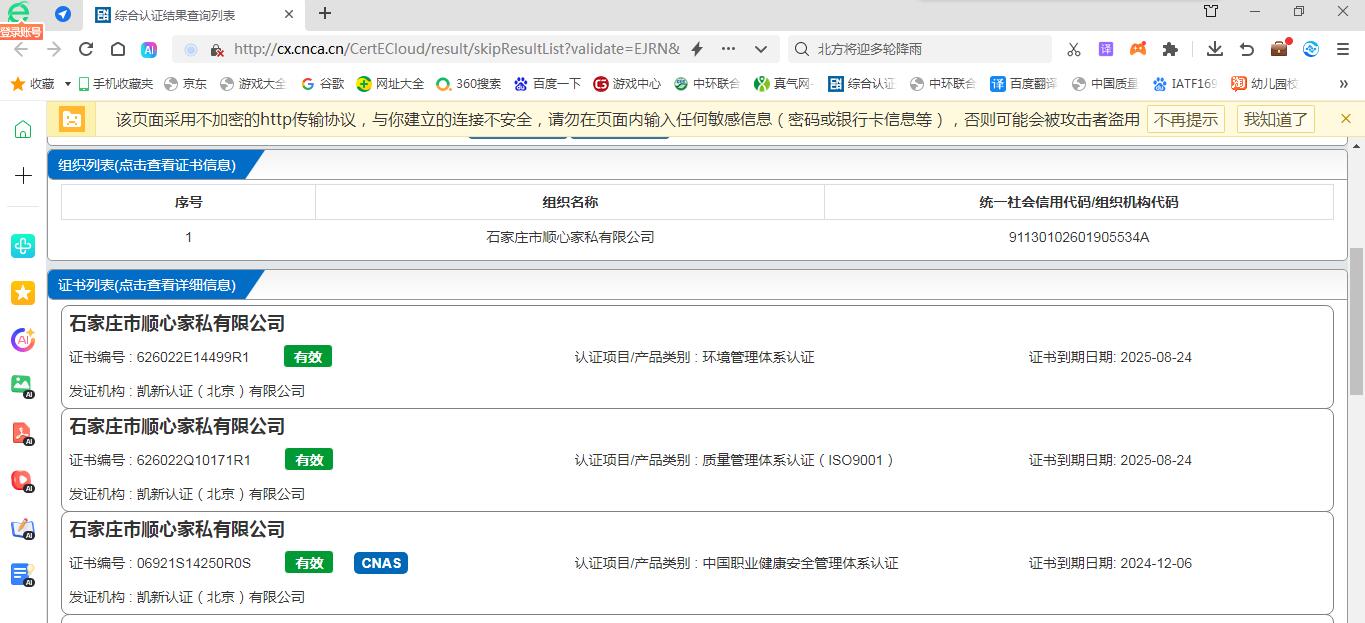Click the AI assistant icon beside address bar
Image resolution: width=1365 pixels, height=623 pixels.
coord(149,49)
